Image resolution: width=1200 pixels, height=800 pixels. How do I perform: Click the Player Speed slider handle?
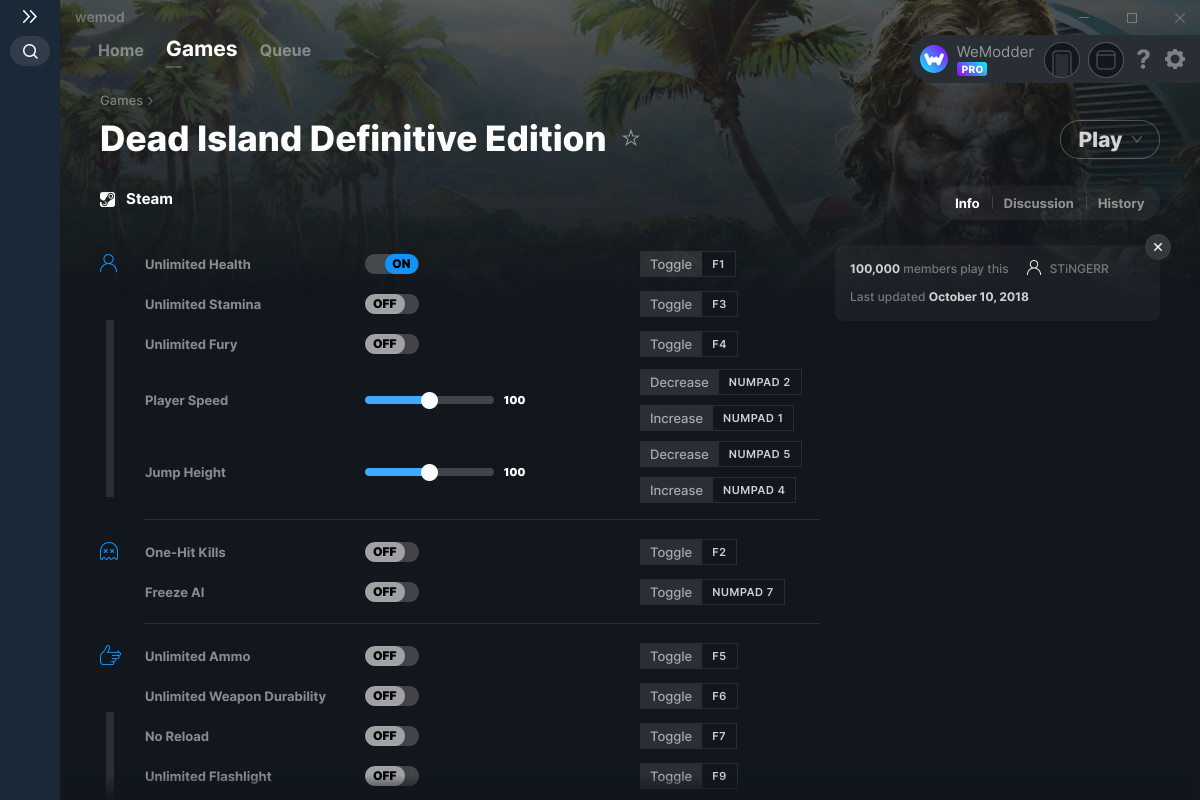pyautogui.click(x=429, y=400)
